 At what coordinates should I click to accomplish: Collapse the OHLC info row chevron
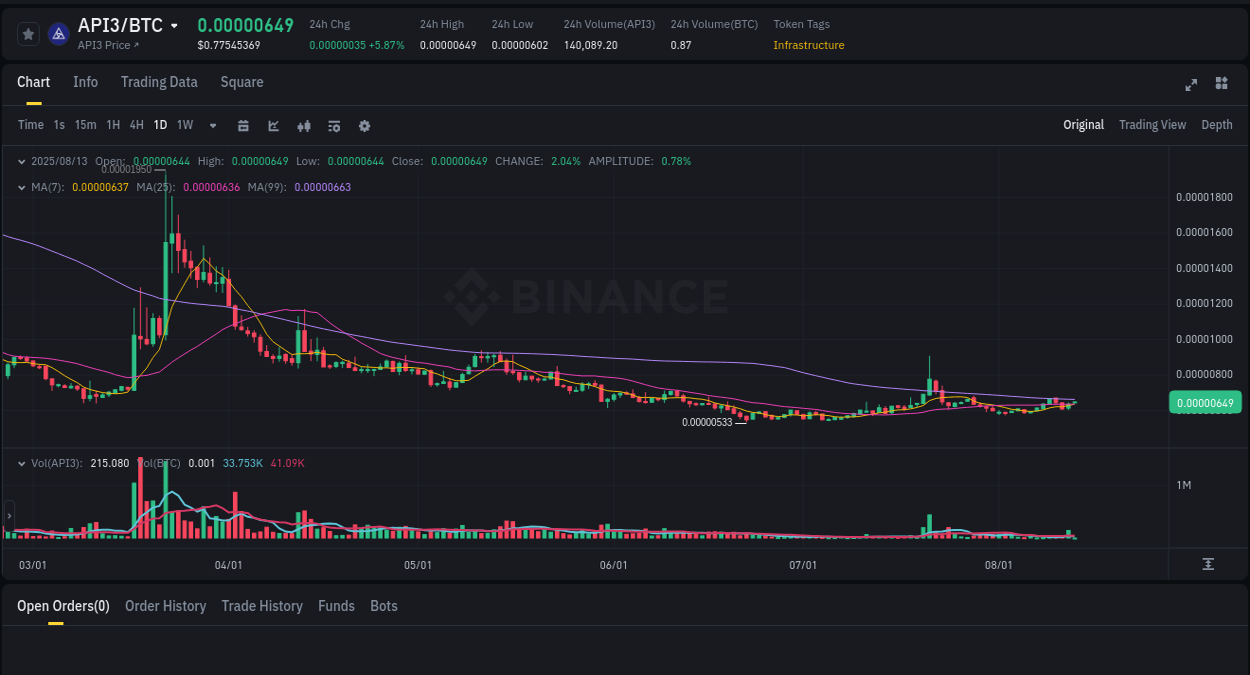click(x=22, y=160)
